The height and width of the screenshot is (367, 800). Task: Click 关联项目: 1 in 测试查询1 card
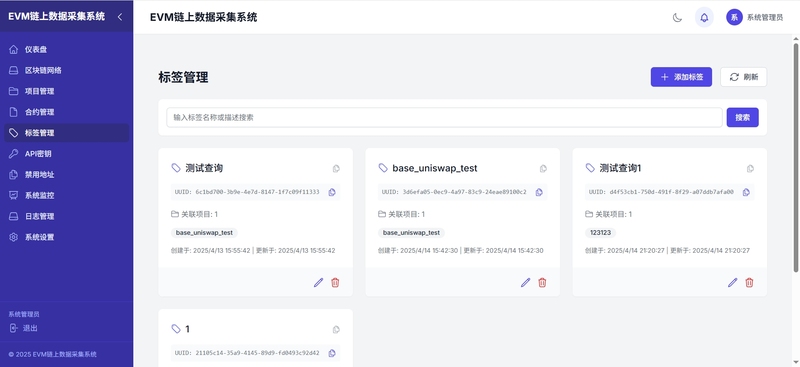tap(609, 214)
